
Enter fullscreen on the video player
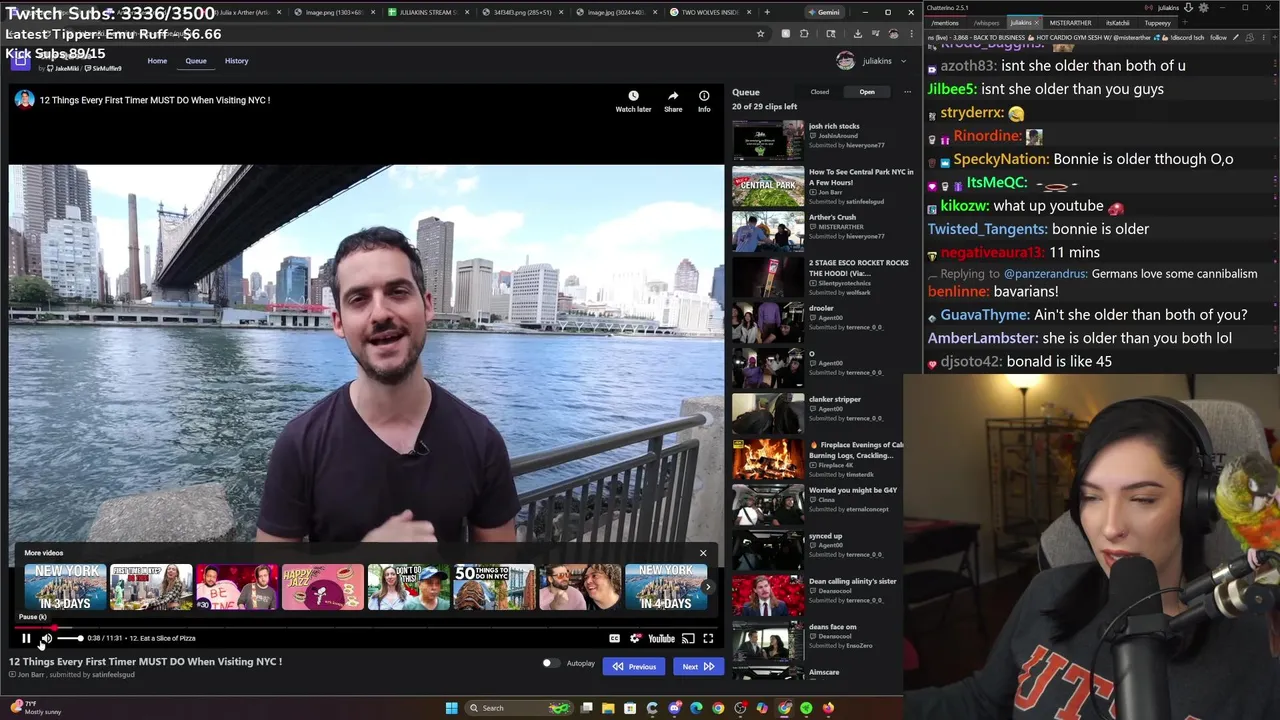[x=708, y=638]
